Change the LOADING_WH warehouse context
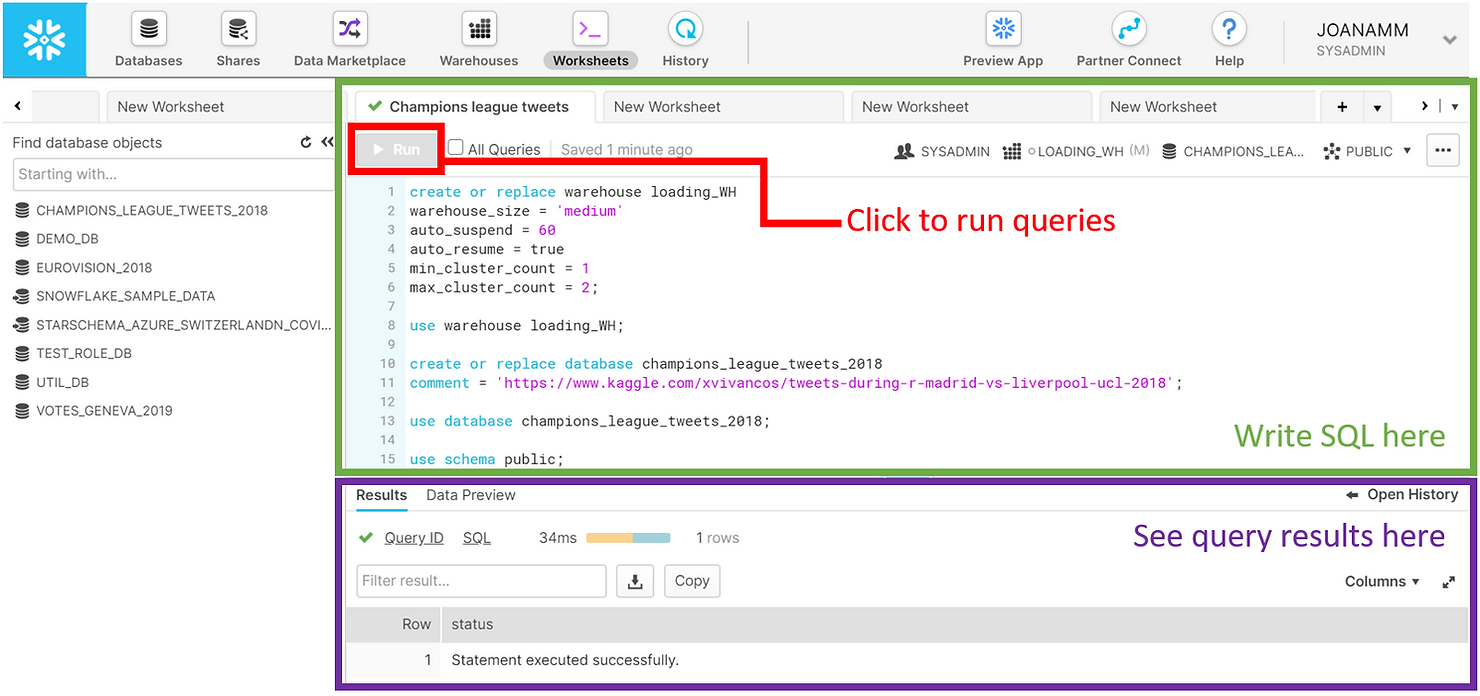The height and width of the screenshot is (696, 1480). click(1076, 151)
